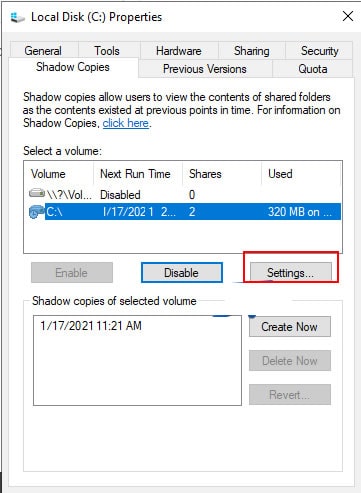Click the grayed-out Enable button
361x493 pixels.
(72, 273)
